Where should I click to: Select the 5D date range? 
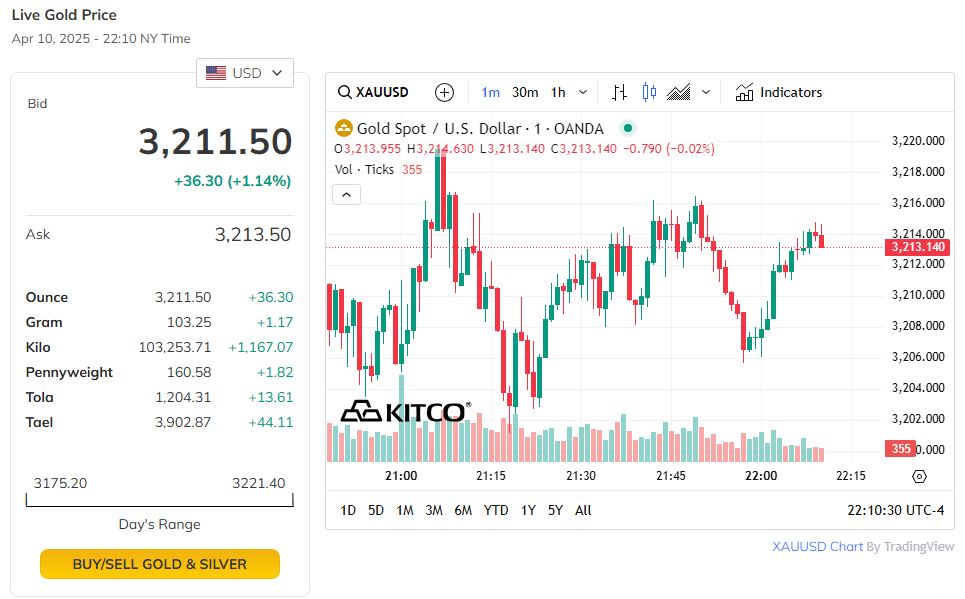click(376, 510)
